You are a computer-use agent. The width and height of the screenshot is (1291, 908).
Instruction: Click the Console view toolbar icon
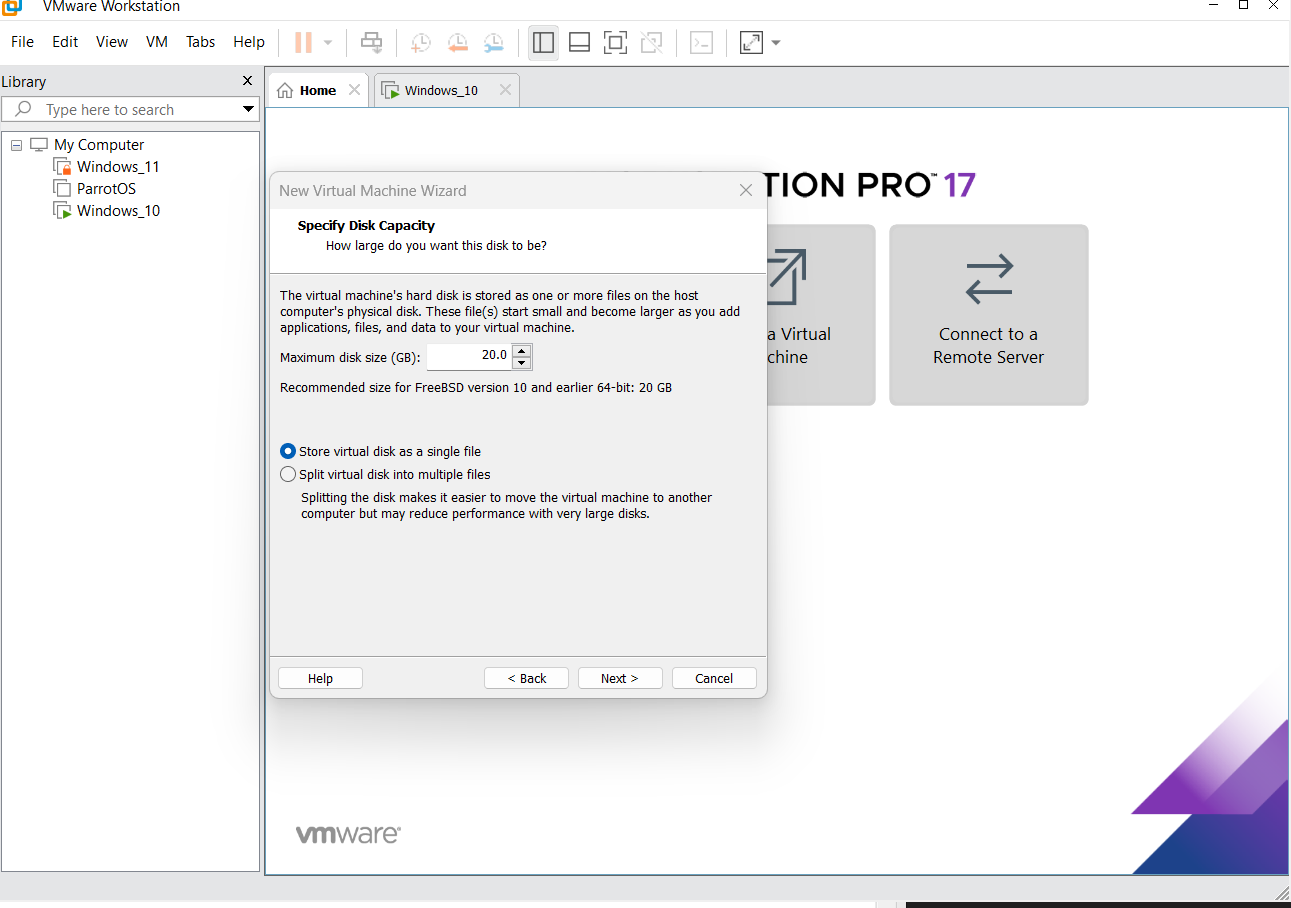702,42
